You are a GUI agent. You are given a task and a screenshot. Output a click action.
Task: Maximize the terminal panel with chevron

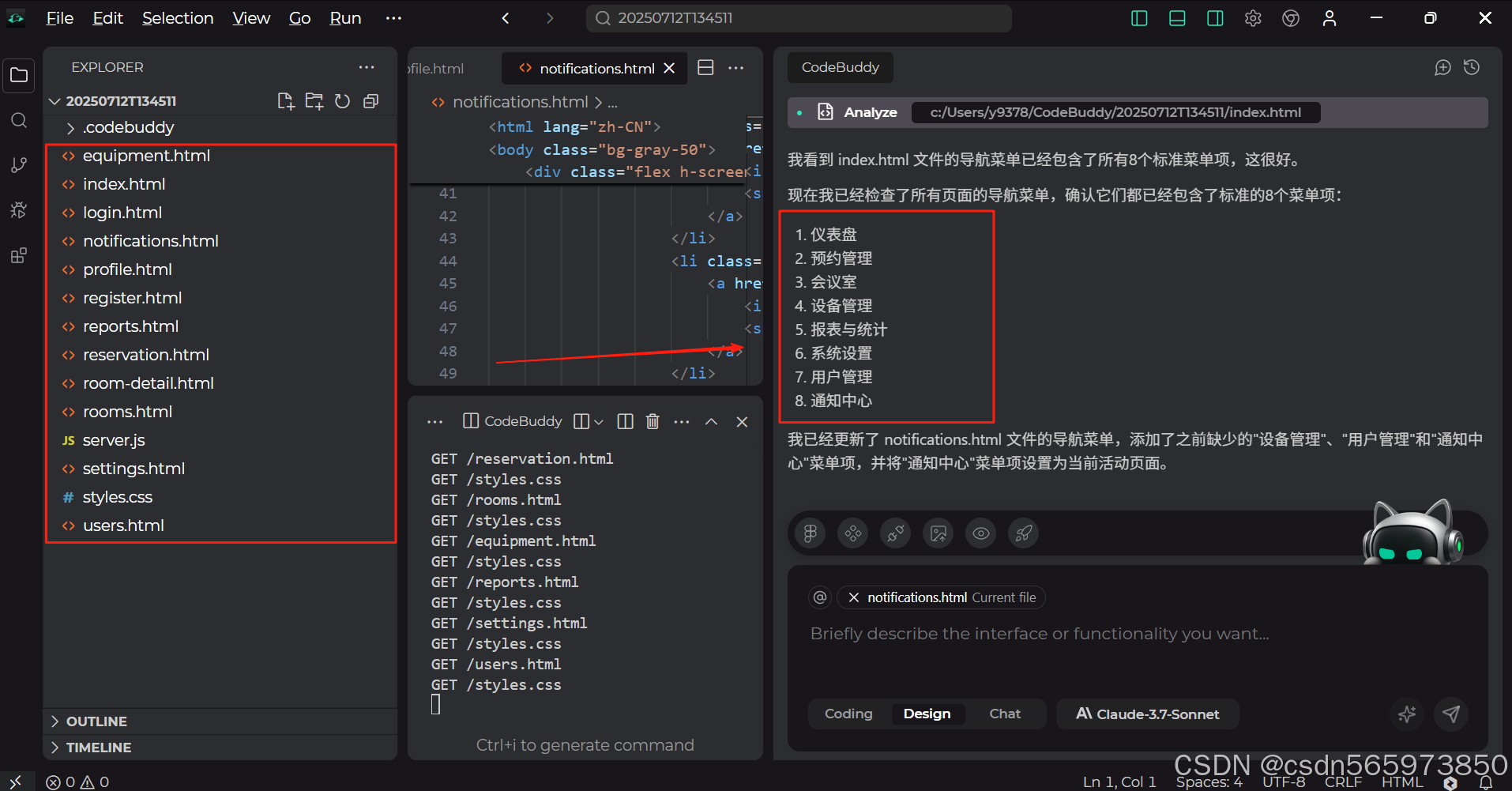[711, 422]
